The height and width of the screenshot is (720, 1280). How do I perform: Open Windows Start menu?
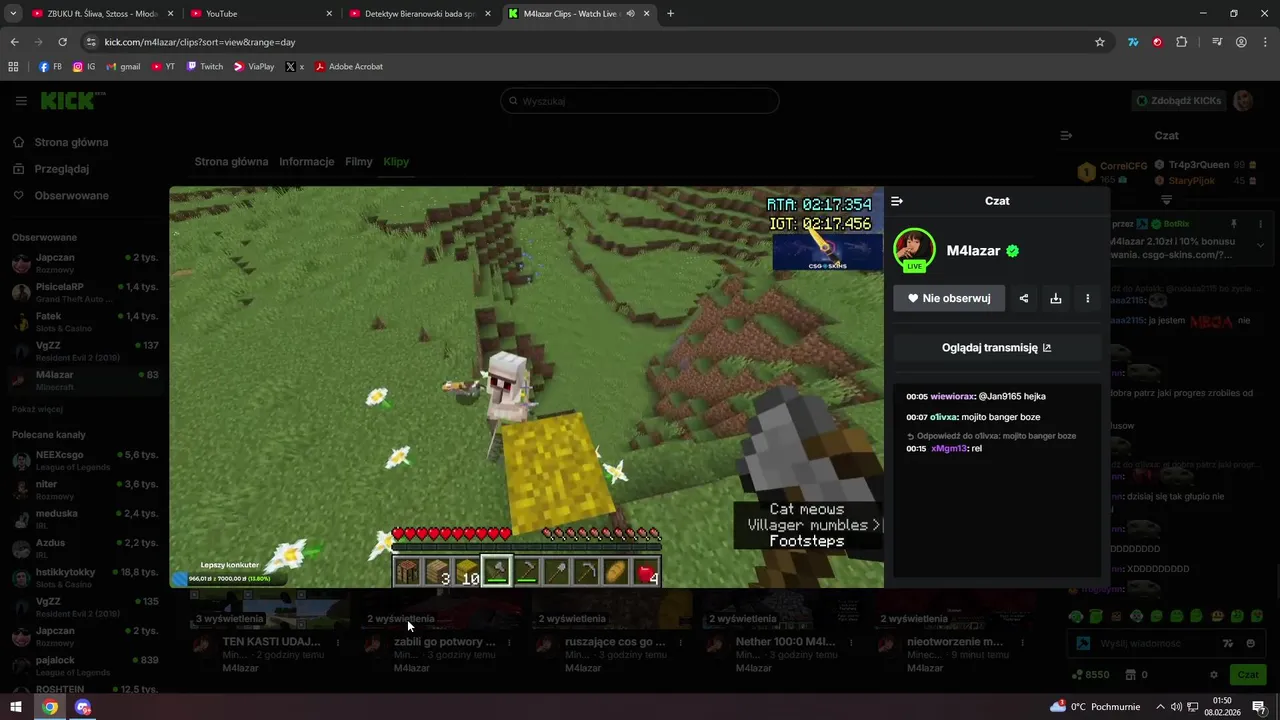tap(16, 707)
